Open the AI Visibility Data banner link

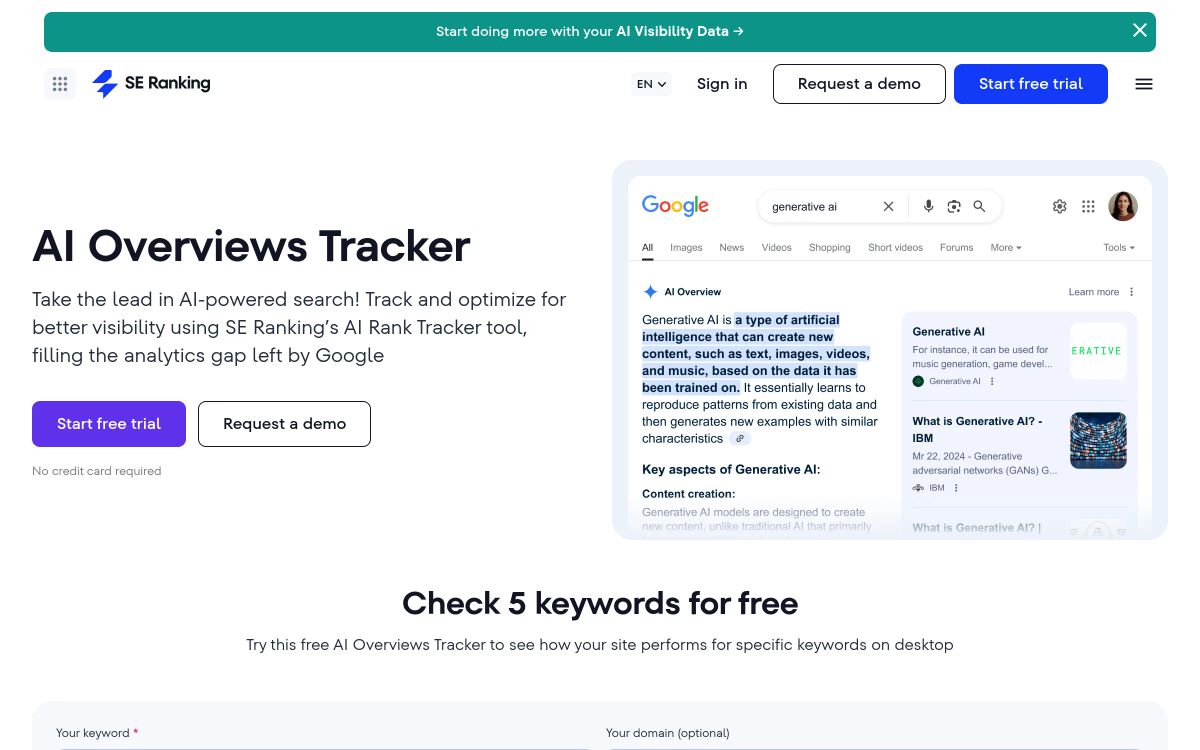coord(590,31)
